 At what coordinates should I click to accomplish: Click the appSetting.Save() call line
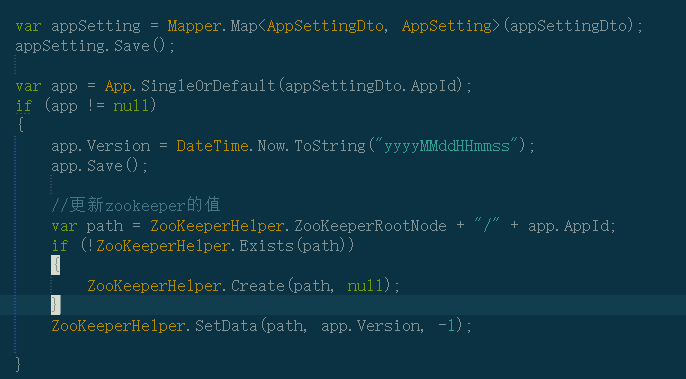pyautogui.click(x=95, y=46)
